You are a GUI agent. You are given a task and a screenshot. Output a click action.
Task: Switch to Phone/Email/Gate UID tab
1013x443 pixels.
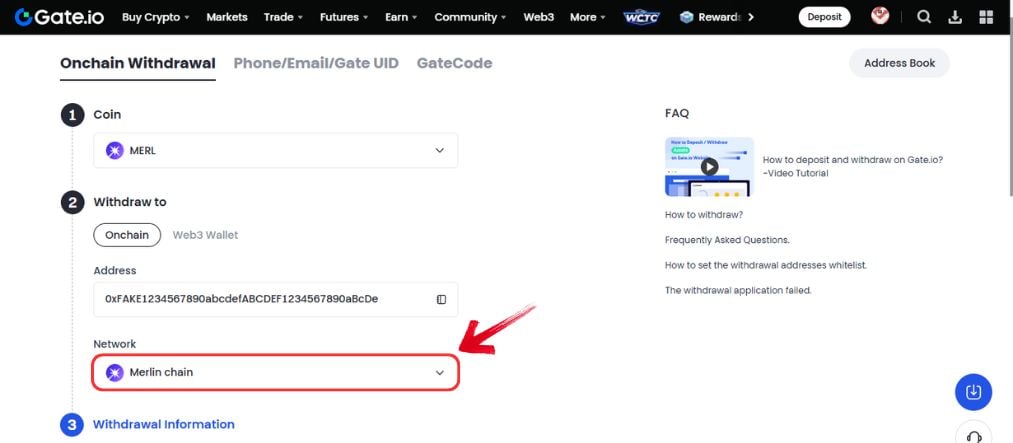(316, 63)
